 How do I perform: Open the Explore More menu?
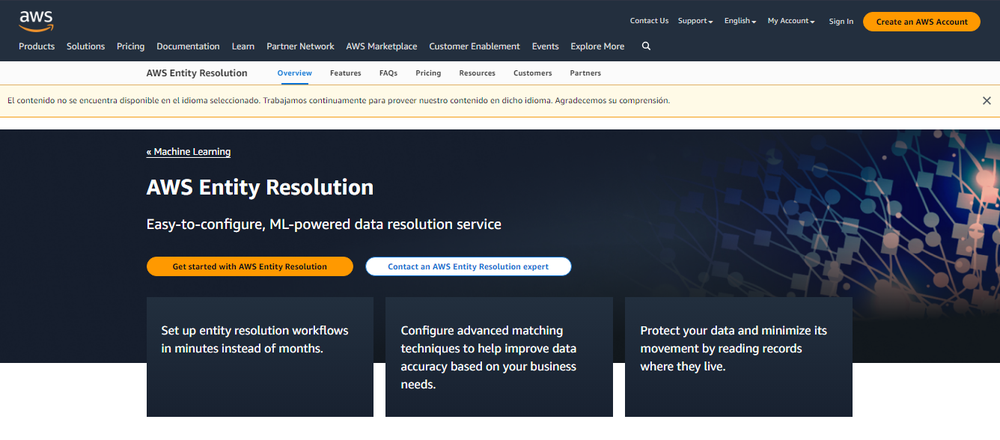click(598, 47)
